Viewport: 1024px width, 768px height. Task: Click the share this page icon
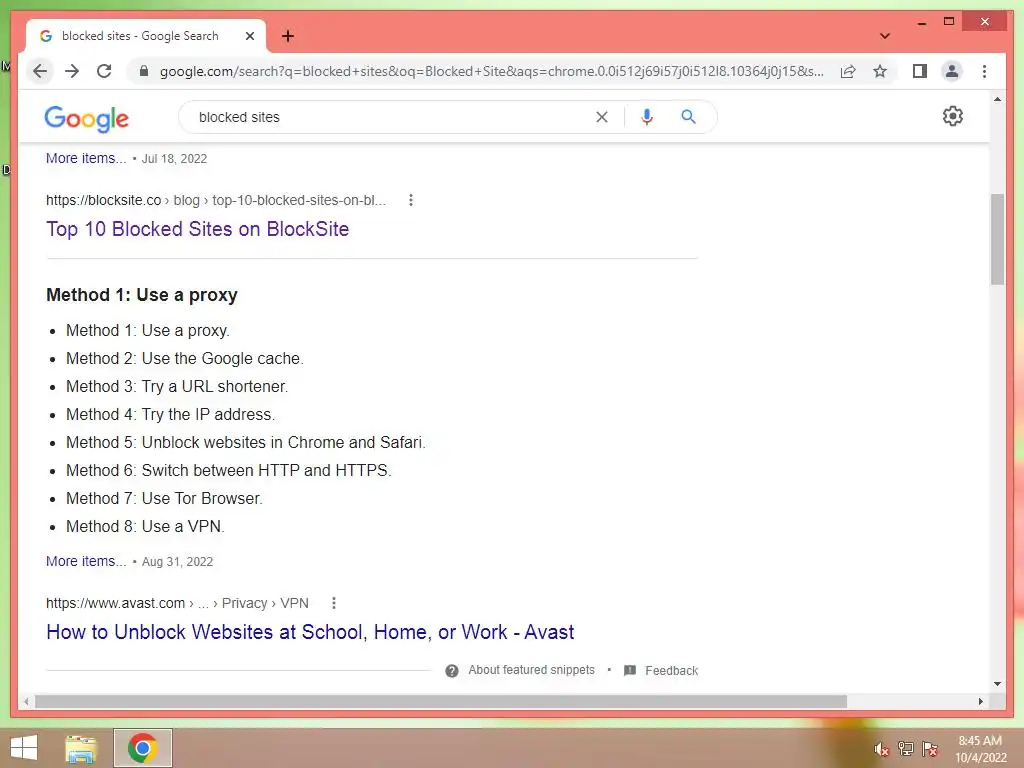click(x=848, y=71)
